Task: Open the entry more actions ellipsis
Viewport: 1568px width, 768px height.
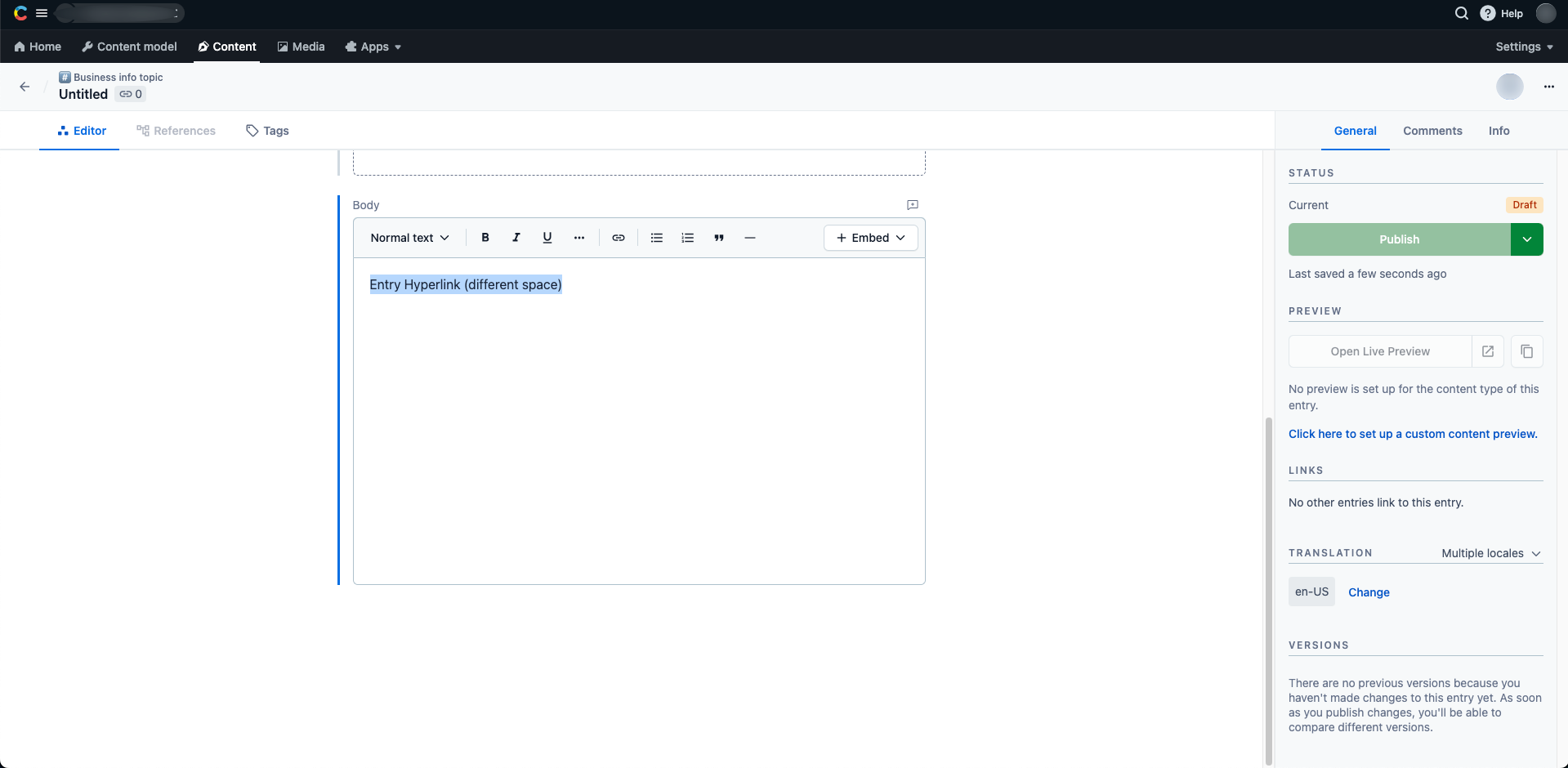Action: click(x=1548, y=87)
